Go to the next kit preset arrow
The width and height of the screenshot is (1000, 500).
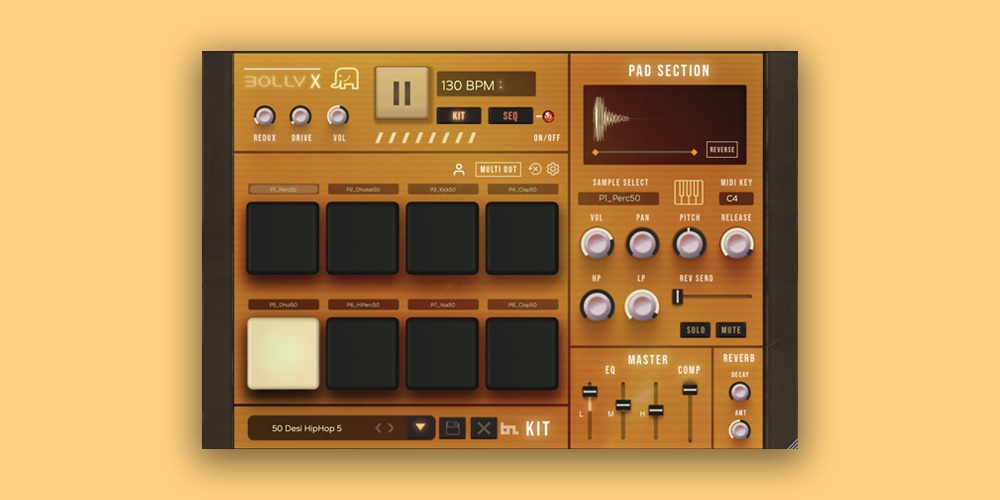(390, 428)
